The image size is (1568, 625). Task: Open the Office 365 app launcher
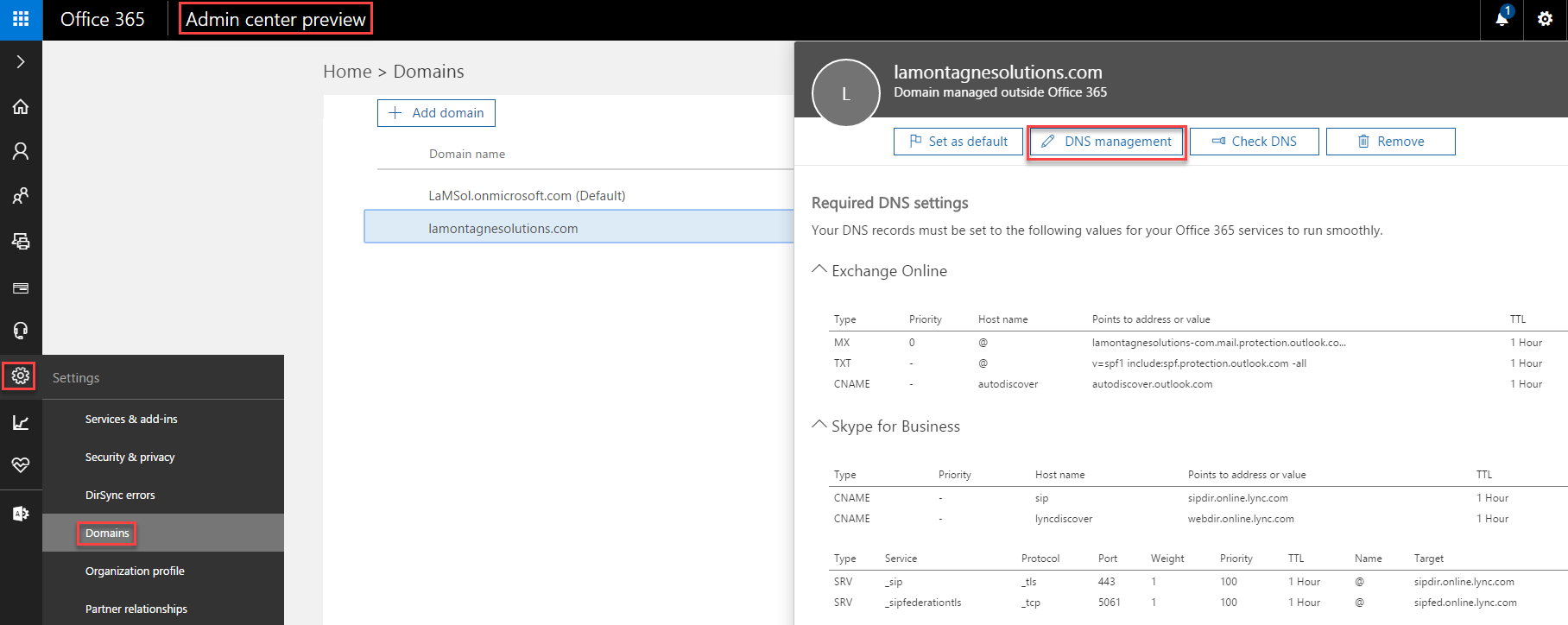pyautogui.click(x=21, y=19)
